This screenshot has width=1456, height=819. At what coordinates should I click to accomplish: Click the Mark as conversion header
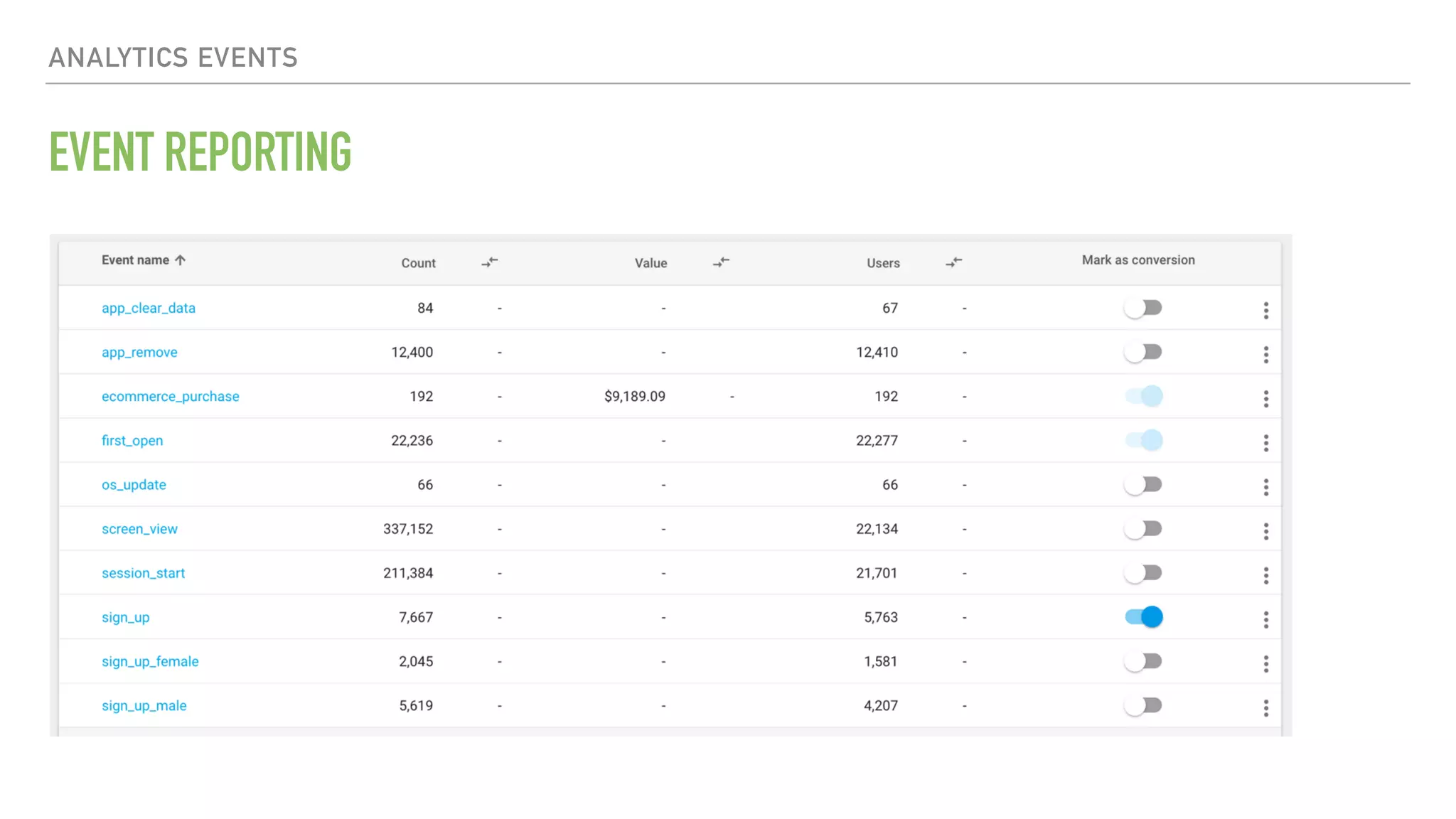pyautogui.click(x=1138, y=260)
